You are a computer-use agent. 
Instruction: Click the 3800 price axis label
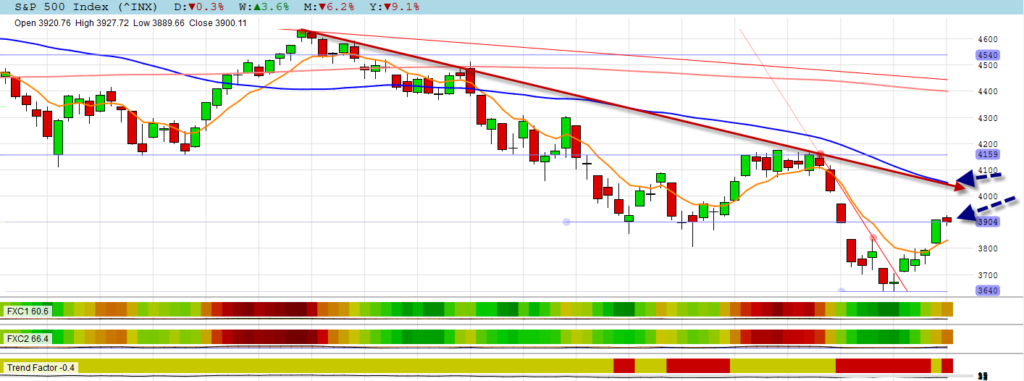pyautogui.click(x=987, y=249)
